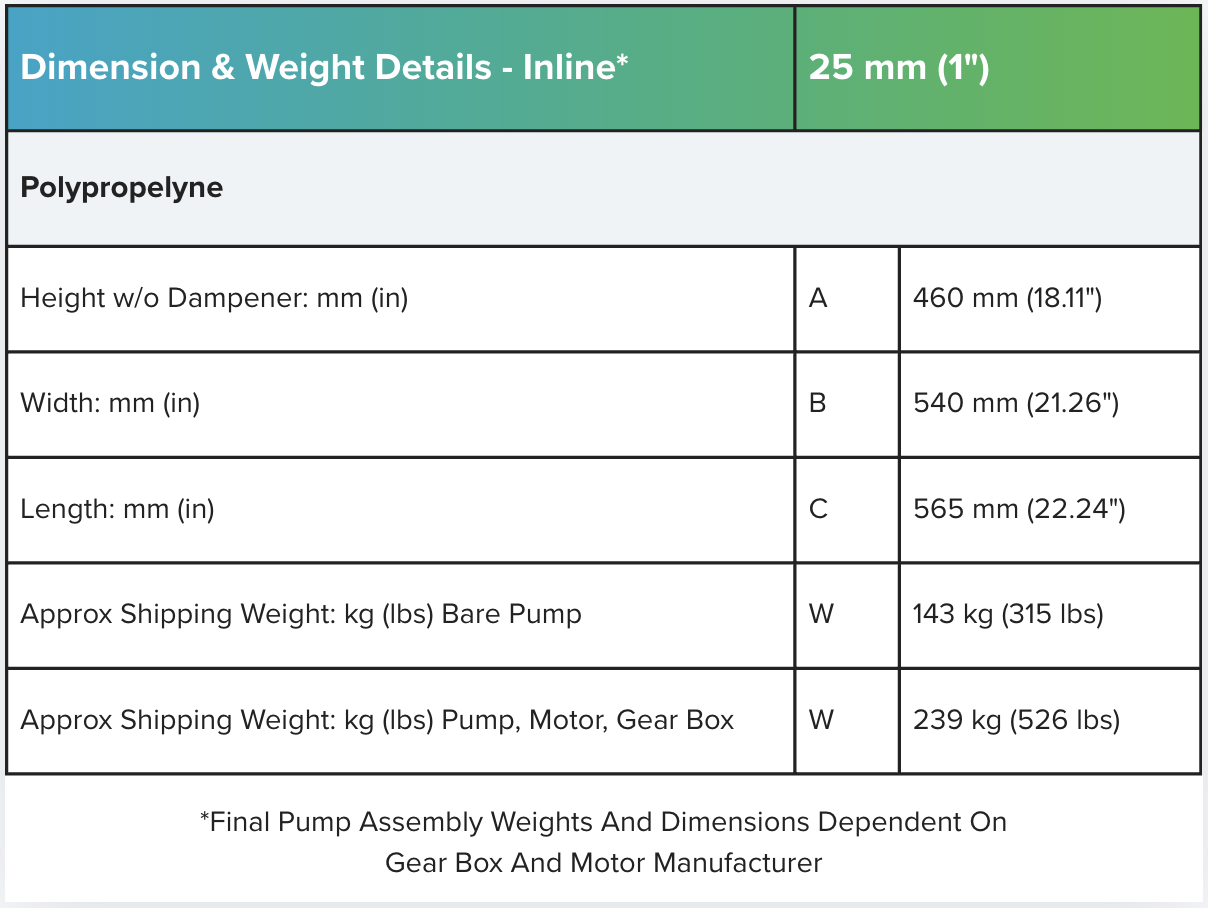Click the letter A cell
The height and width of the screenshot is (908, 1208).
(818, 298)
